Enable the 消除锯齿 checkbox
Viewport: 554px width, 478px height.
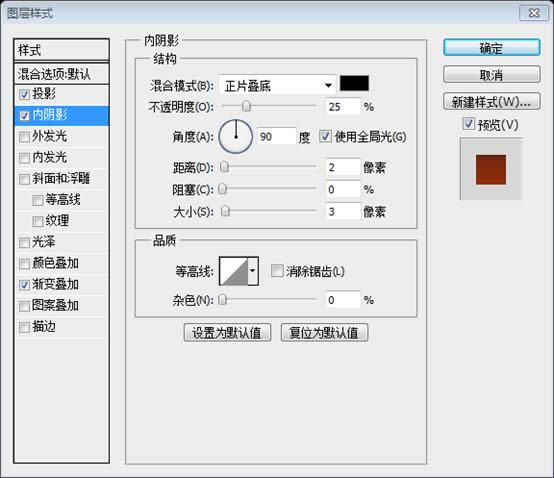point(277,271)
